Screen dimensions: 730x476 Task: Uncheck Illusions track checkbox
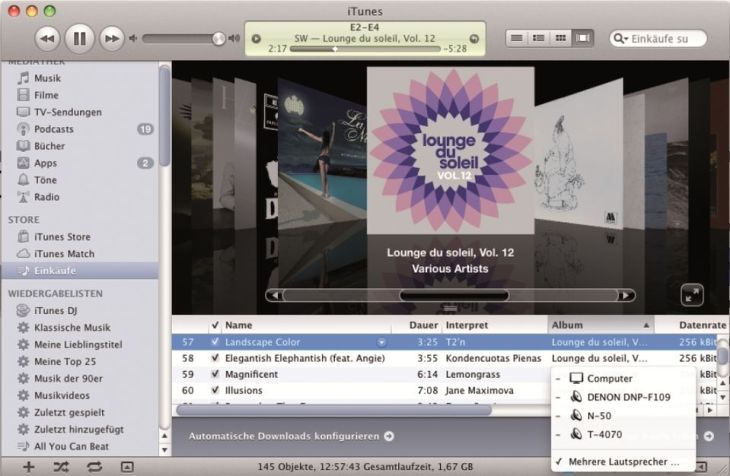pos(215,390)
